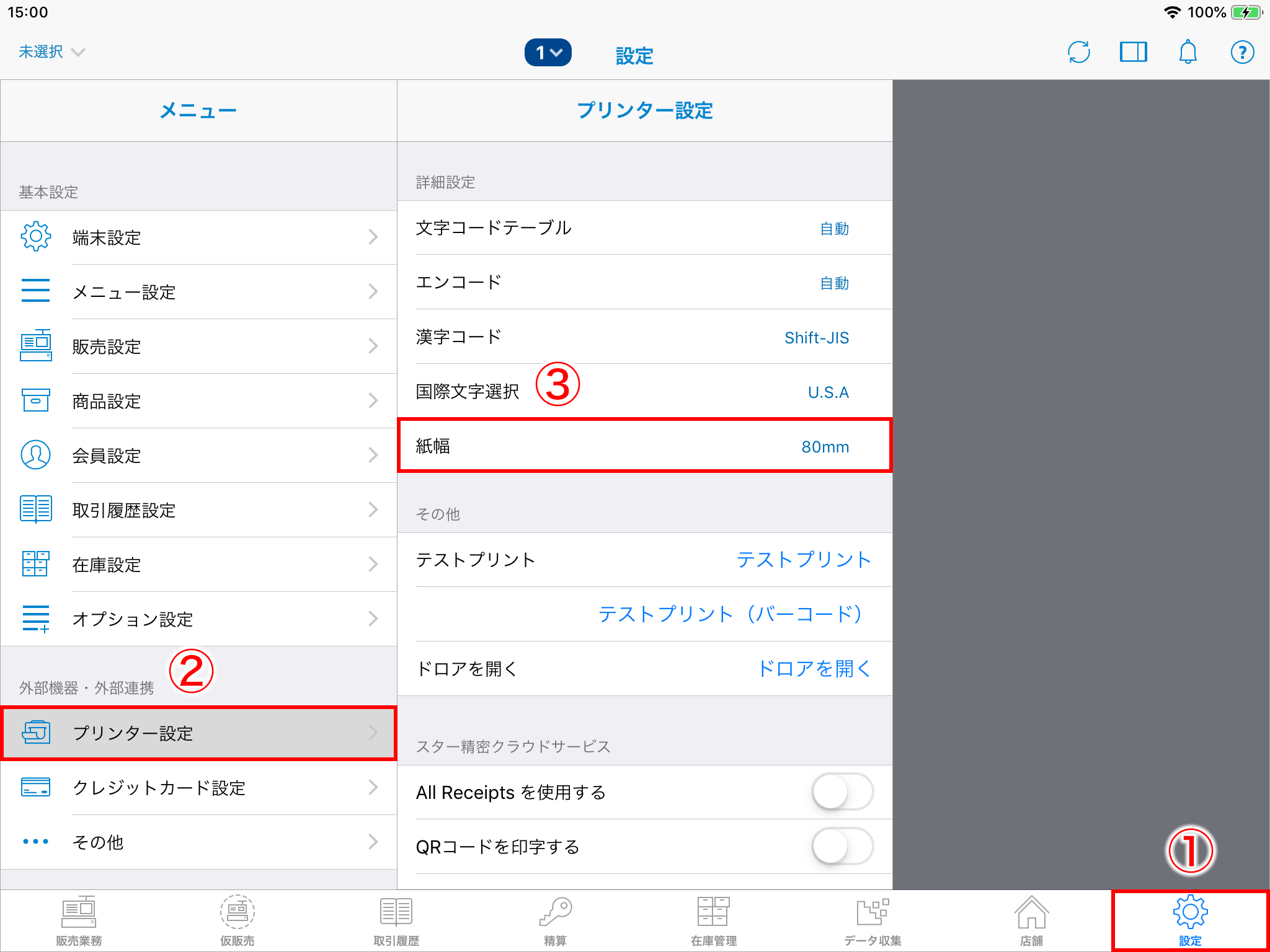Toggle QRコードを印字する switch
The width and height of the screenshot is (1270, 952).
tap(842, 846)
